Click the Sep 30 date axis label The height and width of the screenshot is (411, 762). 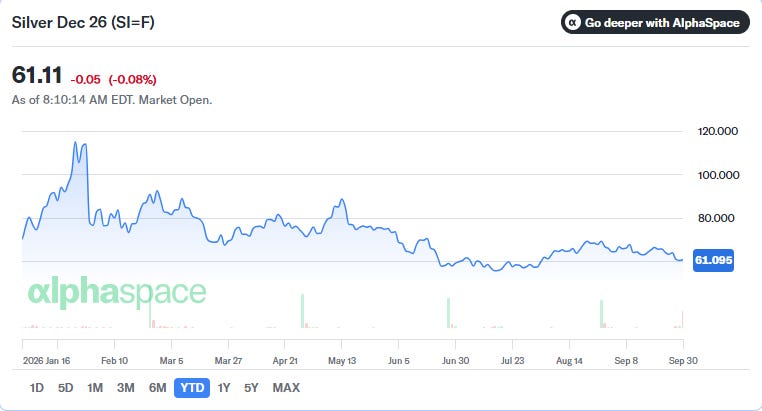click(x=683, y=361)
